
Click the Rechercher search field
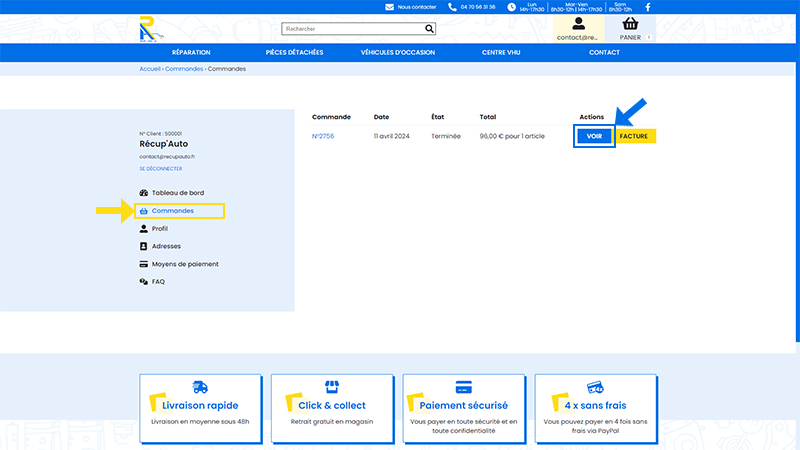pyautogui.click(x=353, y=29)
